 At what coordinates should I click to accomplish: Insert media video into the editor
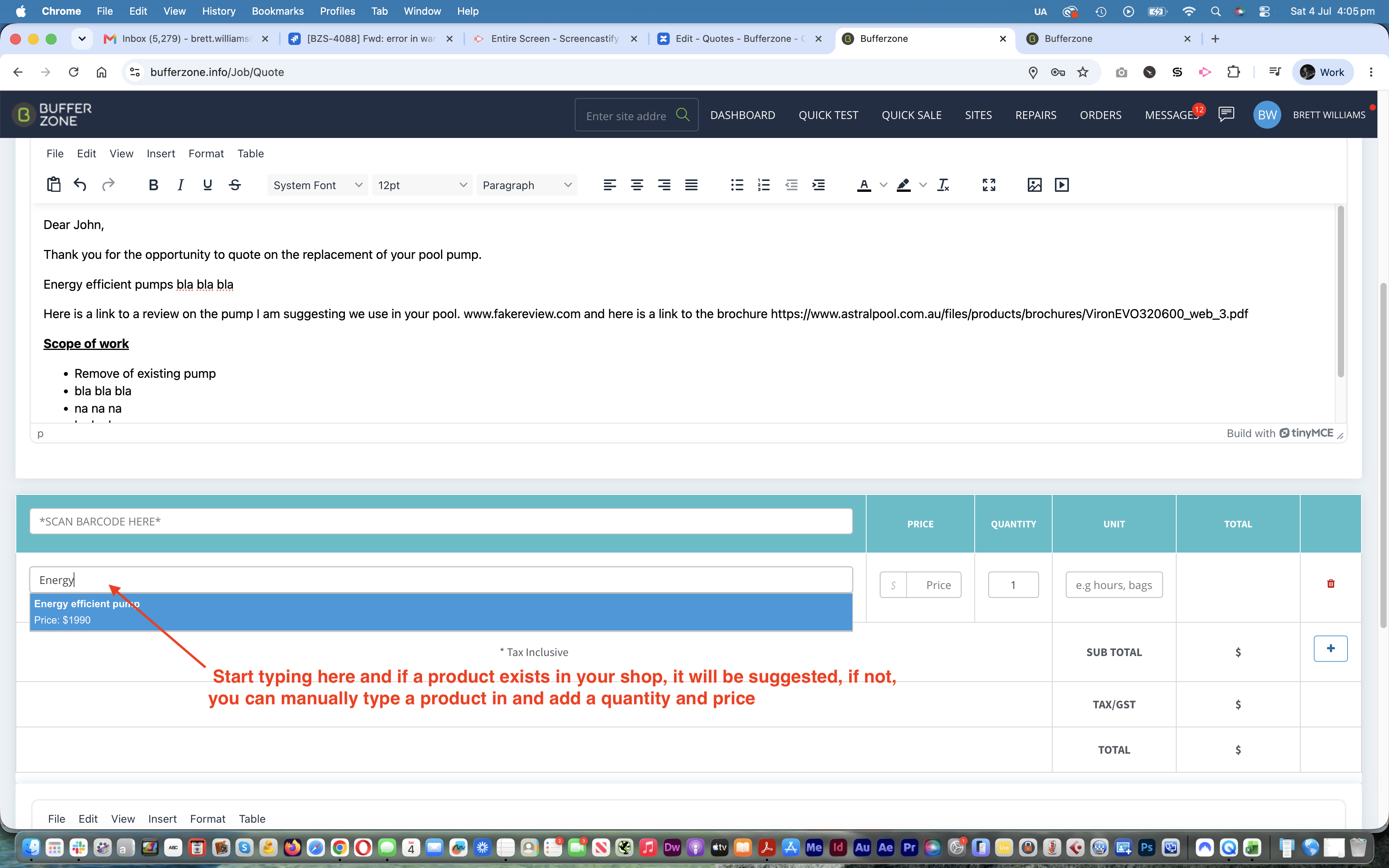pos(1062,185)
